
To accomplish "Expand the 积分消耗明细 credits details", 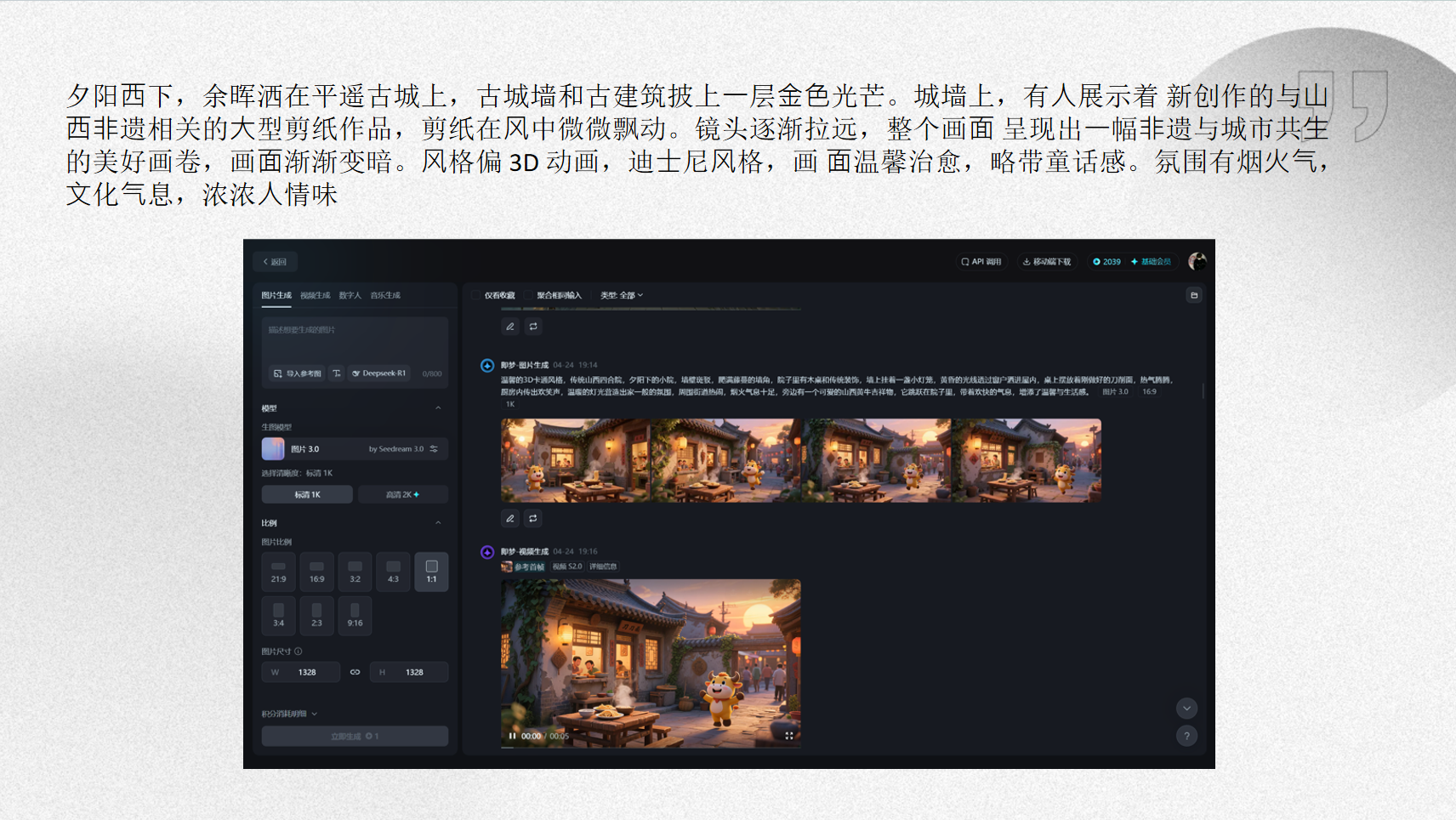I will click(289, 714).
